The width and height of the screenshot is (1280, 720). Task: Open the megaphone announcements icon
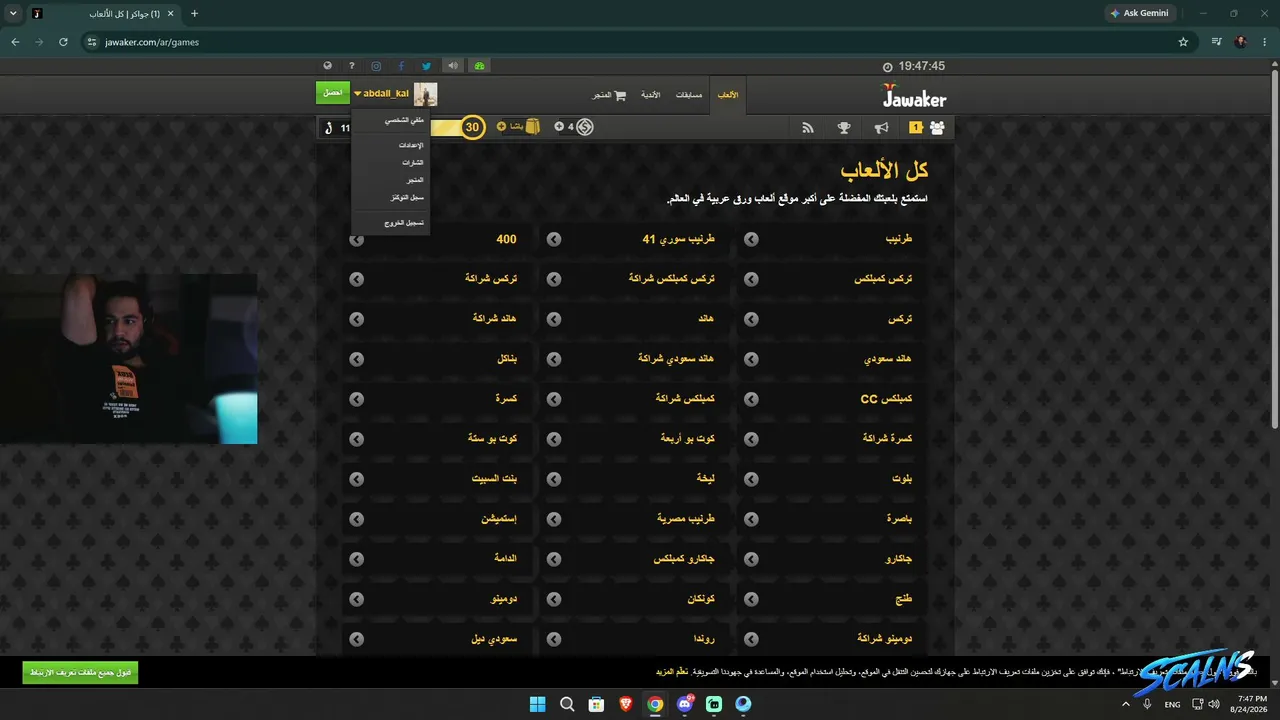[881, 127]
